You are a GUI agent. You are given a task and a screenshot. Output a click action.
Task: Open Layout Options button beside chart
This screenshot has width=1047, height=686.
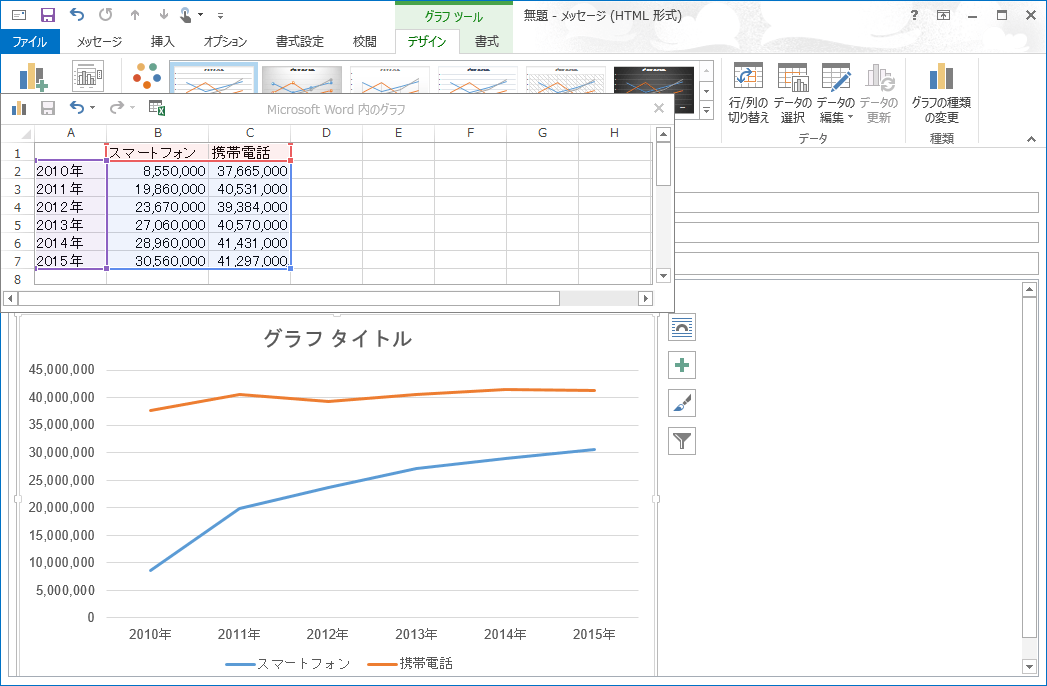coord(682,327)
